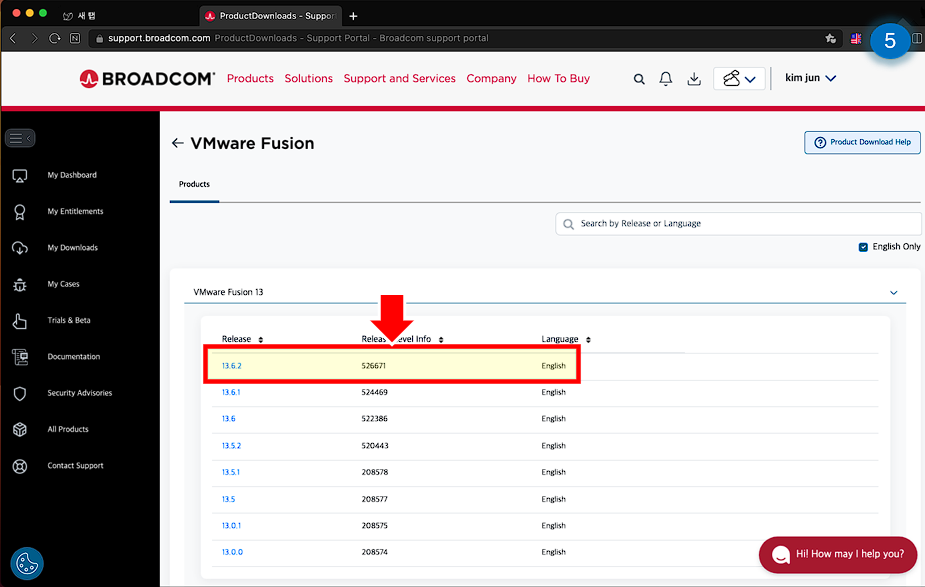Reload the page with the refresh icon
The width and height of the screenshot is (925, 587).
click(x=55, y=38)
